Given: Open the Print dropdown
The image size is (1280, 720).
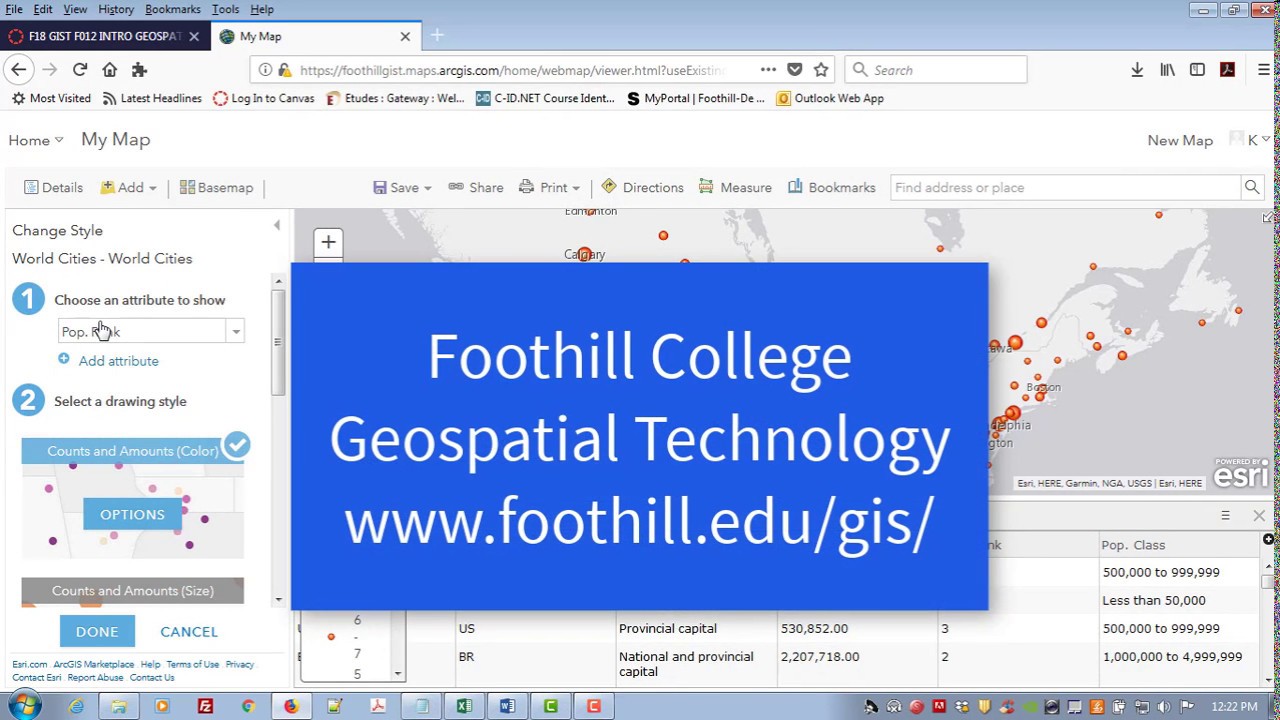Looking at the screenshot, I should click(549, 187).
